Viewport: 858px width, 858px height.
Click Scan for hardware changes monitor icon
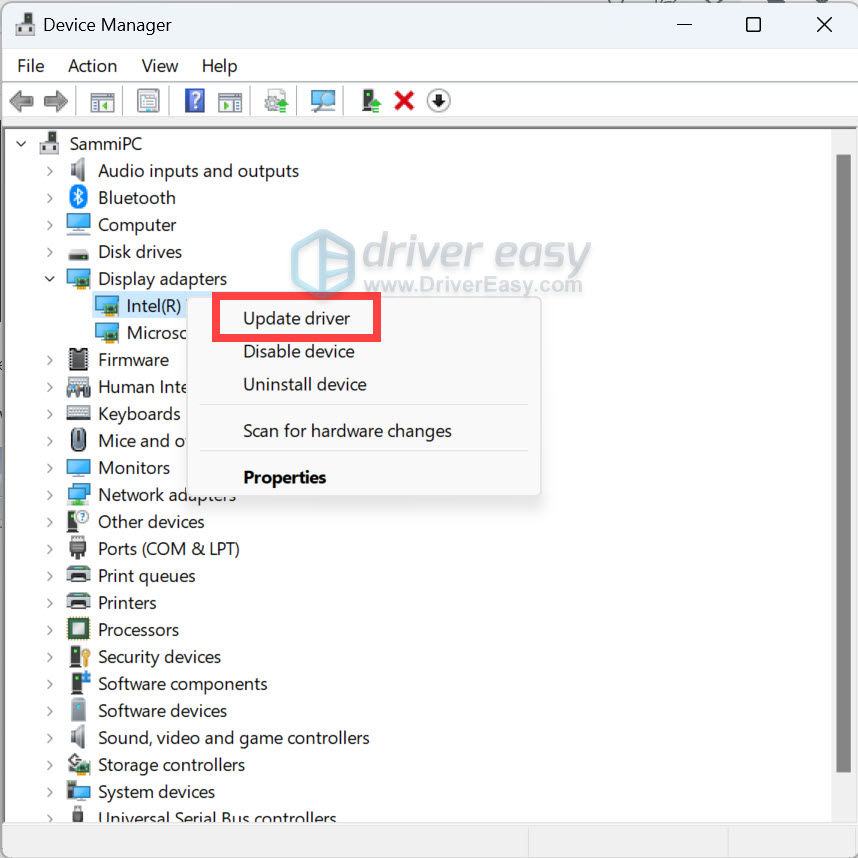(x=322, y=101)
